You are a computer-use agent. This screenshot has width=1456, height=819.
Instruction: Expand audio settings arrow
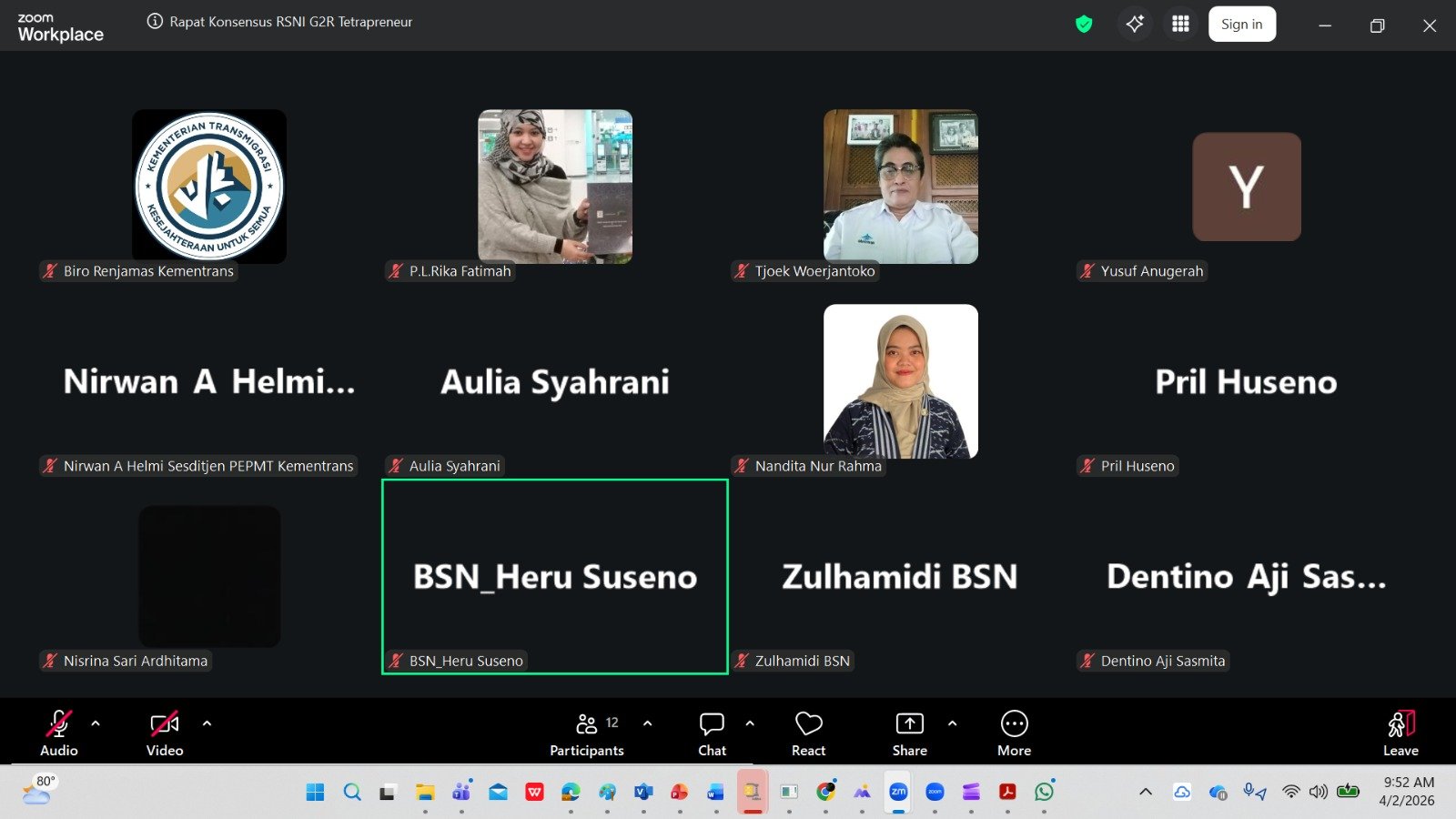(96, 723)
